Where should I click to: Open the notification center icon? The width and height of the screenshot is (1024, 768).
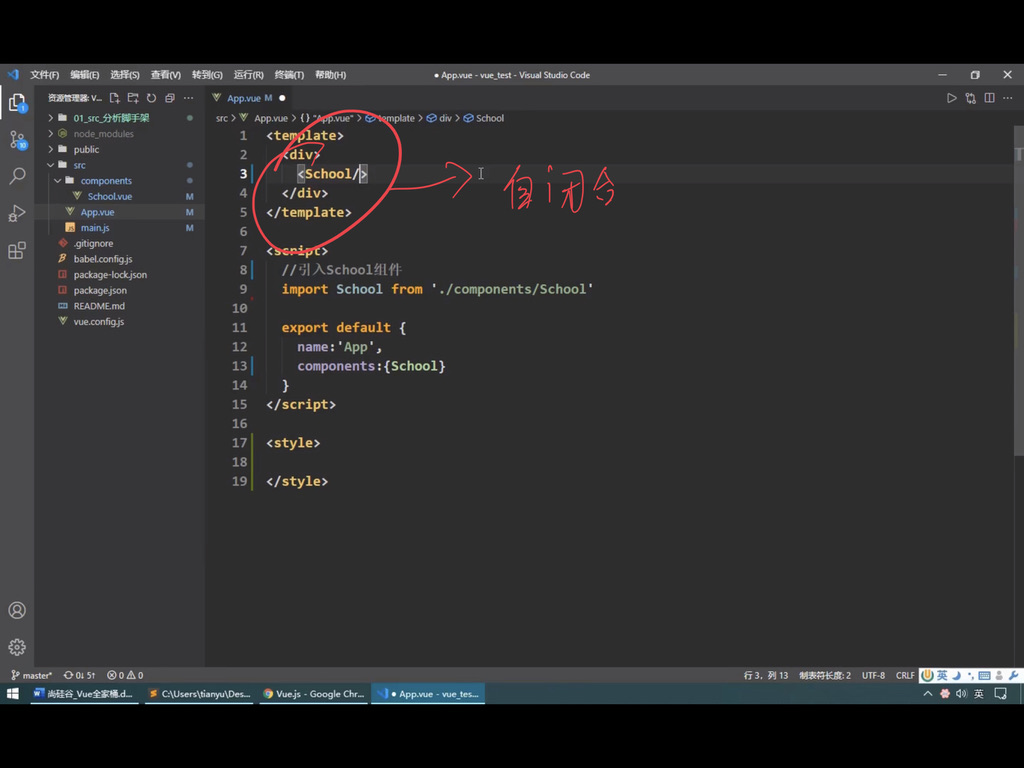click(x=1000, y=694)
